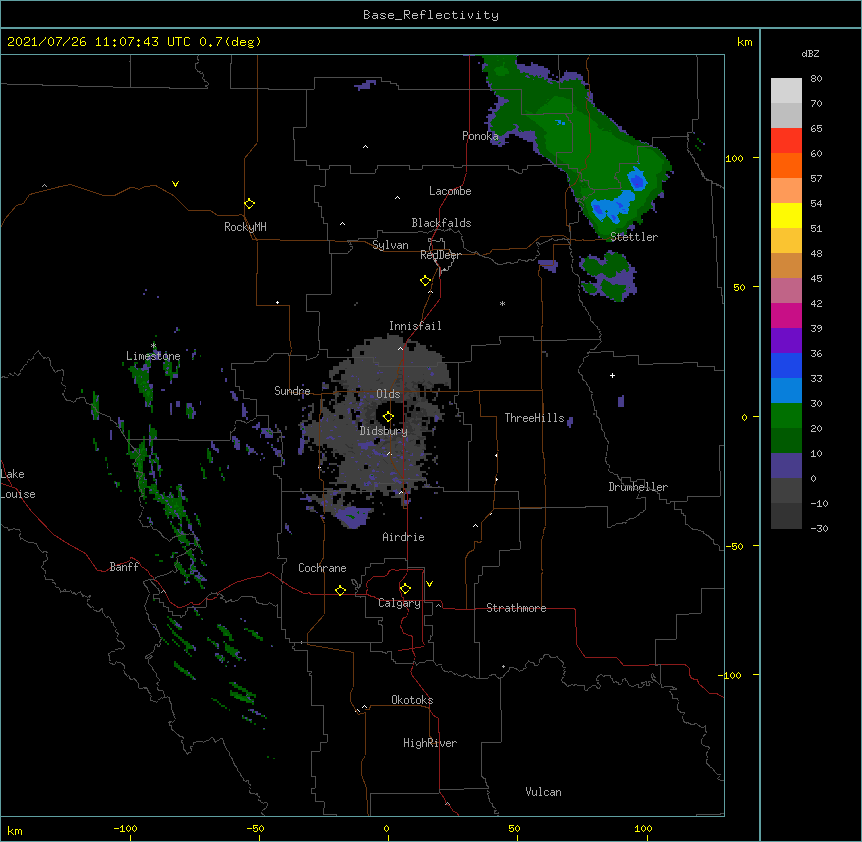The width and height of the screenshot is (862, 842).
Task: Click the Strathmore label
Action: tap(516, 608)
